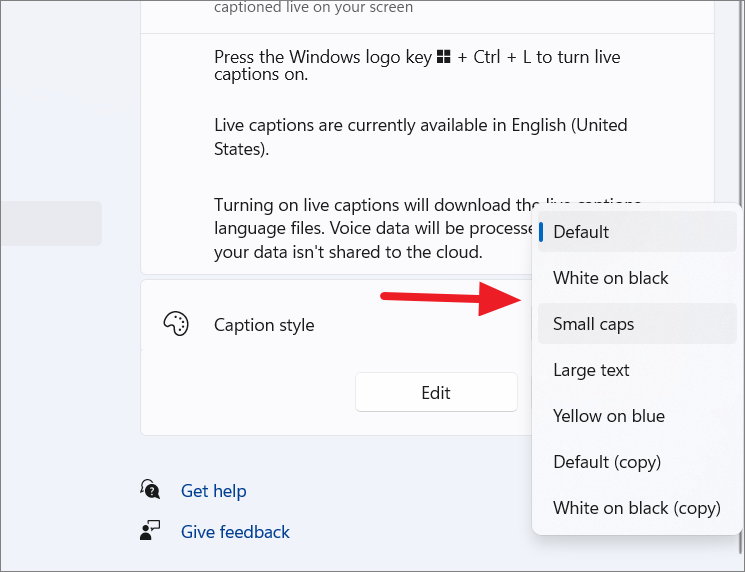Open the Get help link
The height and width of the screenshot is (572, 745).
[x=213, y=491]
